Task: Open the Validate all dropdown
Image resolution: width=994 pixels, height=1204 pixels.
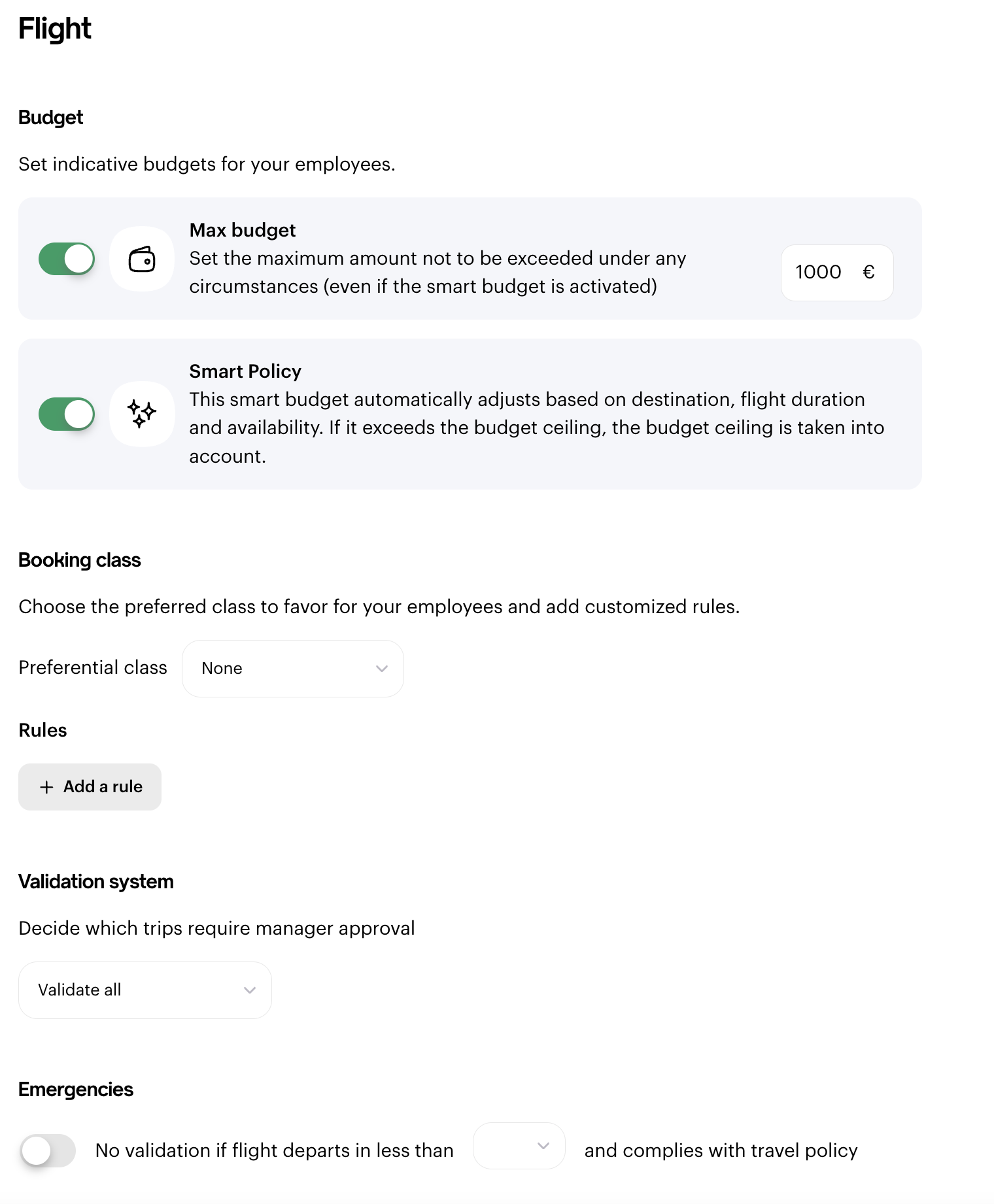Action: click(145, 990)
